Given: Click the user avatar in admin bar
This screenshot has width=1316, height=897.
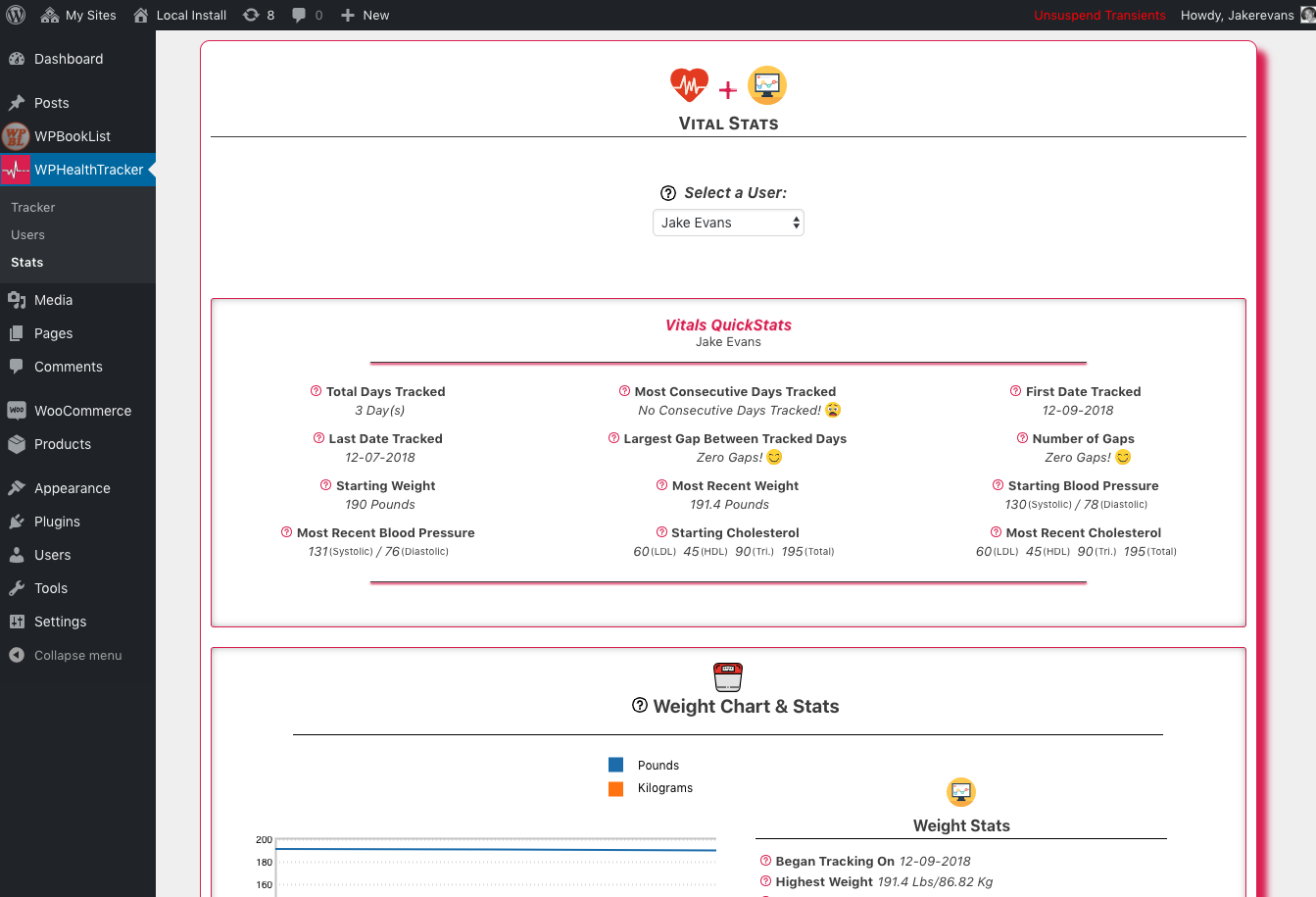Looking at the screenshot, I should tap(1306, 15).
